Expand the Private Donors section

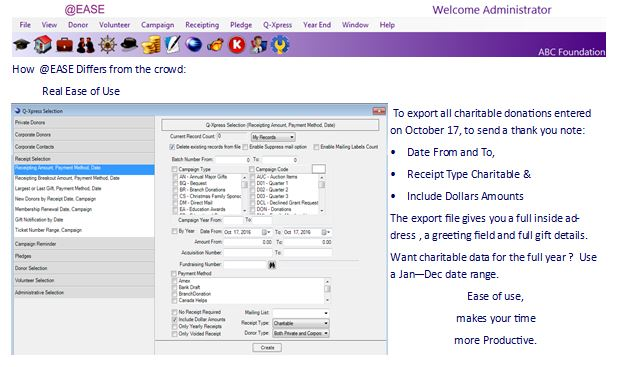tap(84, 123)
